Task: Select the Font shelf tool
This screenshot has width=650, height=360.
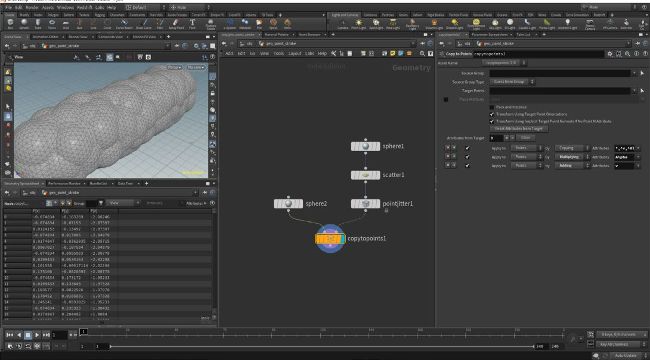Action: [x=192, y=24]
